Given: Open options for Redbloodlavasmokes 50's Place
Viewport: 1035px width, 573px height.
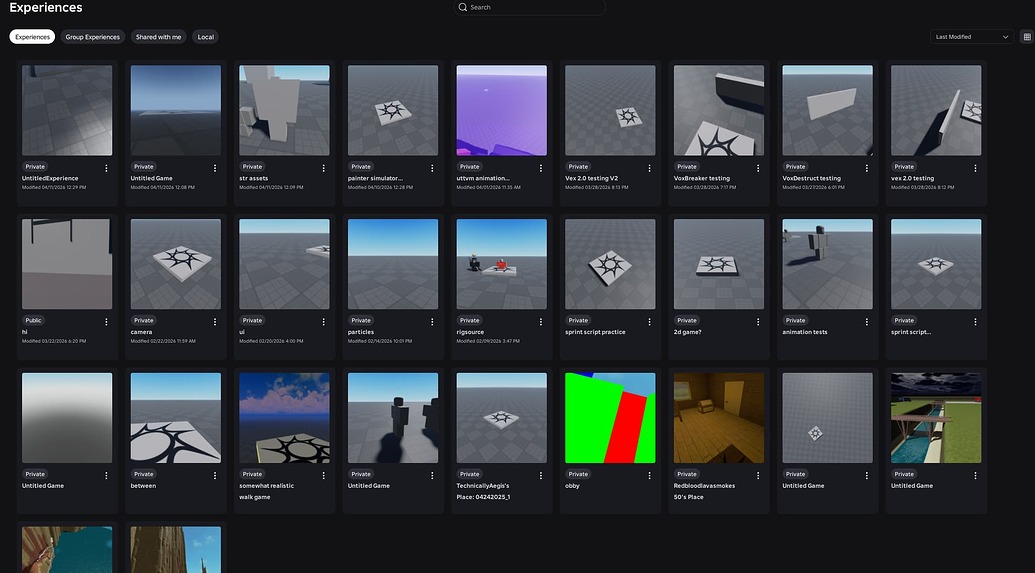Looking at the screenshot, I should (758, 475).
